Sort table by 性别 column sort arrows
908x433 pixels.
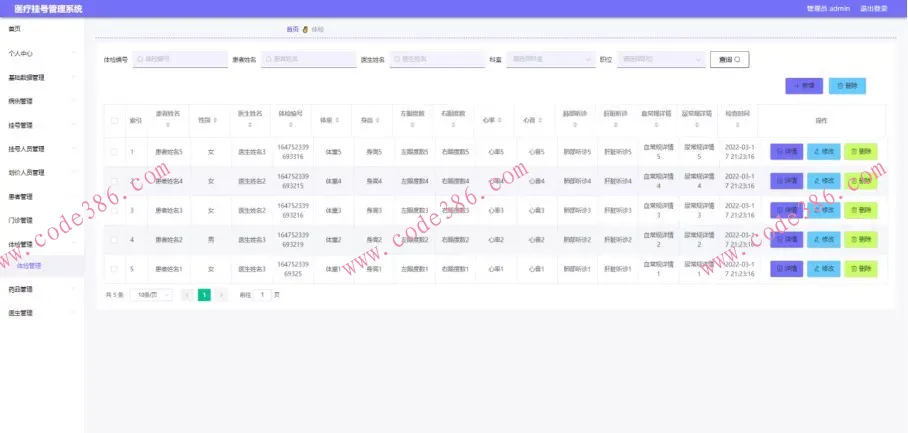pyautogui.click(x=215, y=120)
